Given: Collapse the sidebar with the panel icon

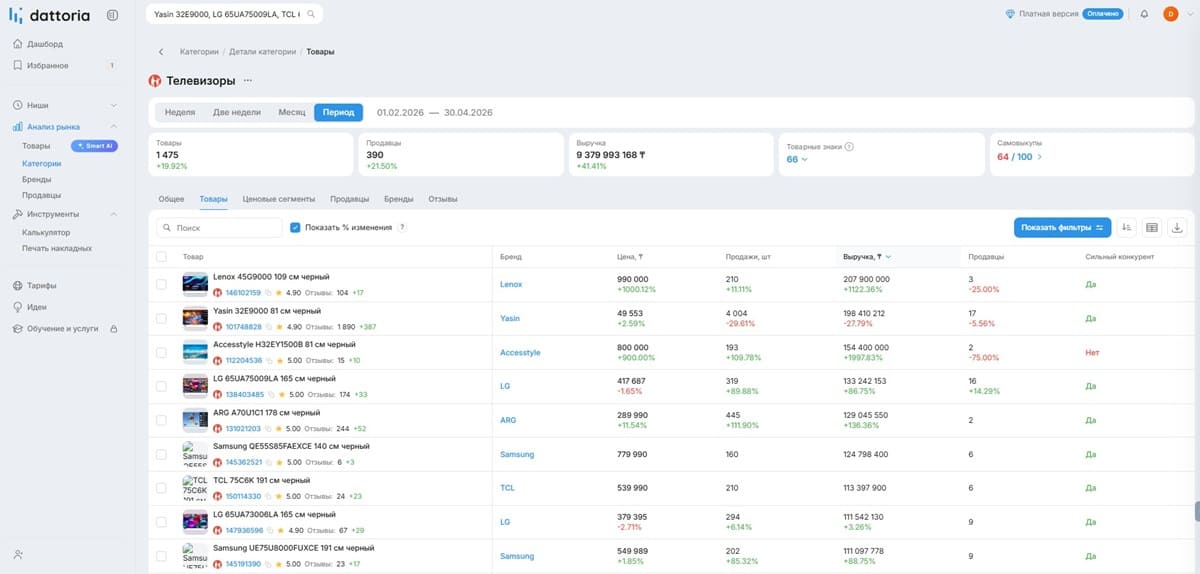Looking at the screenshot, I should (111, 15).
